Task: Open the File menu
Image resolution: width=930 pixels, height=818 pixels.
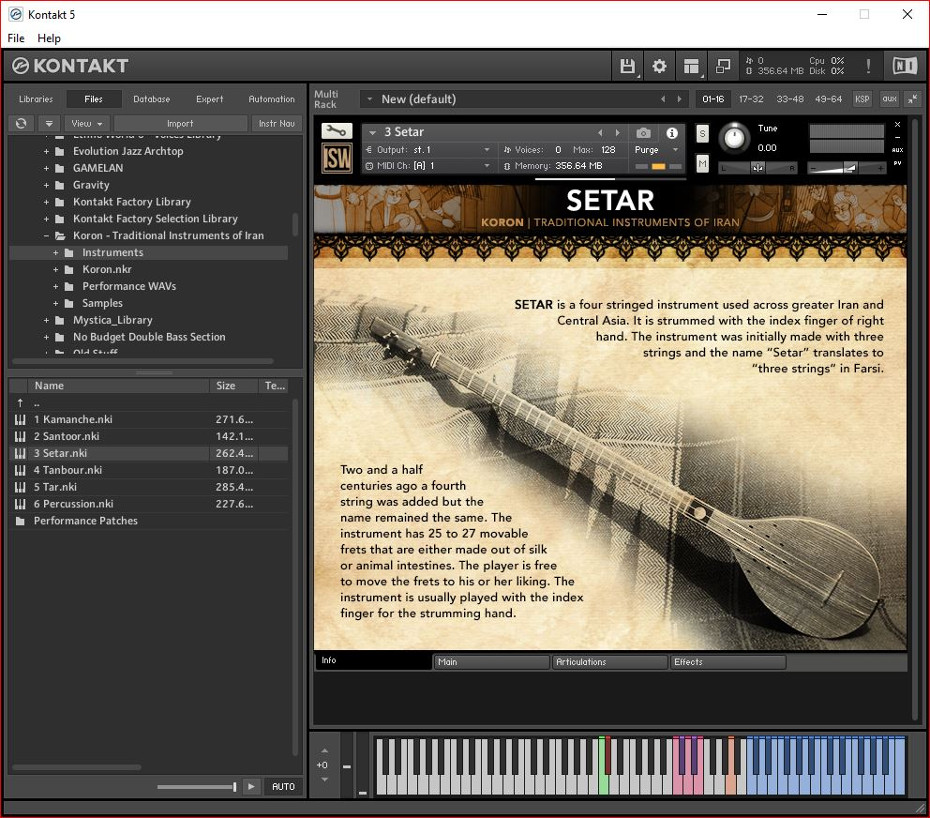Action: click(16, 39)
